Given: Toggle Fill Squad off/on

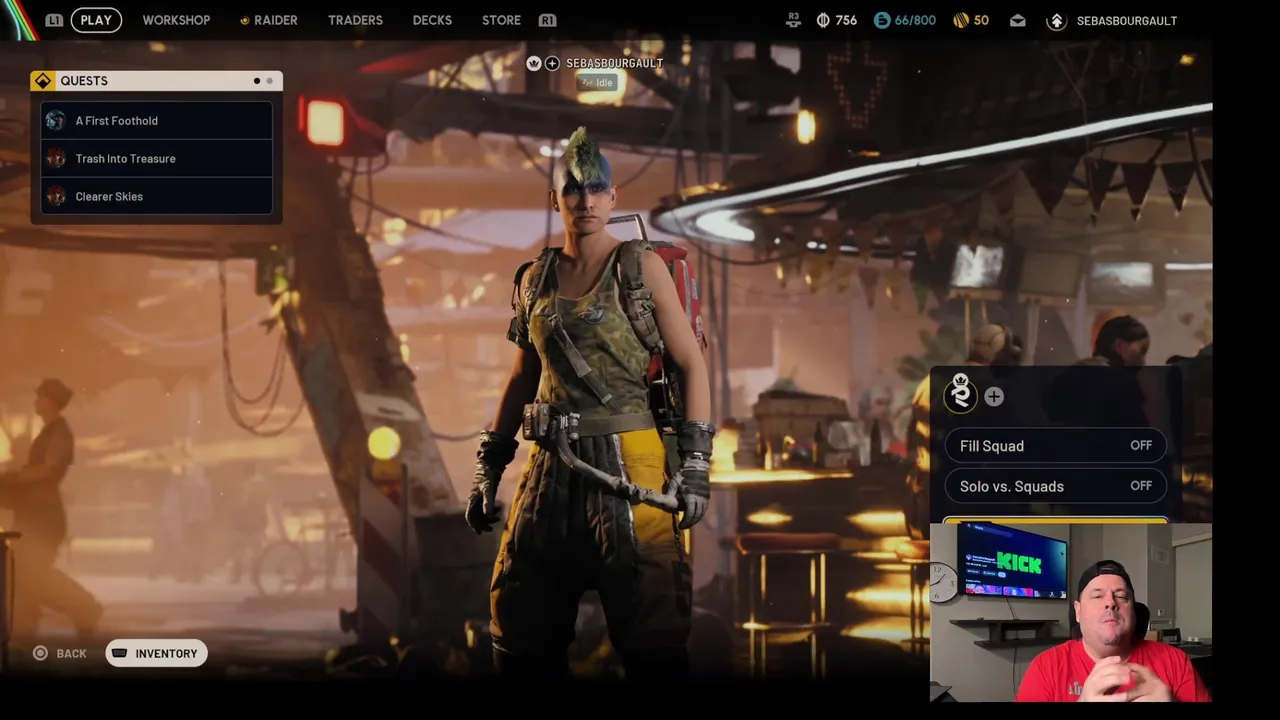Looking at the screenshot, I should pyautogui.click(x=1056, y=446).
